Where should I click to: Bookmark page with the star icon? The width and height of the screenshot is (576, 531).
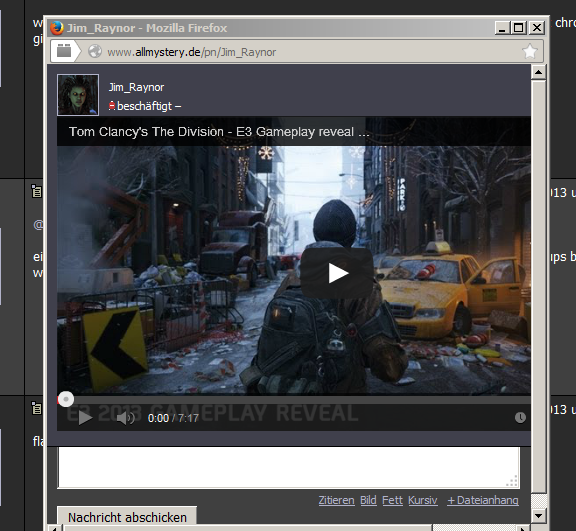point(530,51)
